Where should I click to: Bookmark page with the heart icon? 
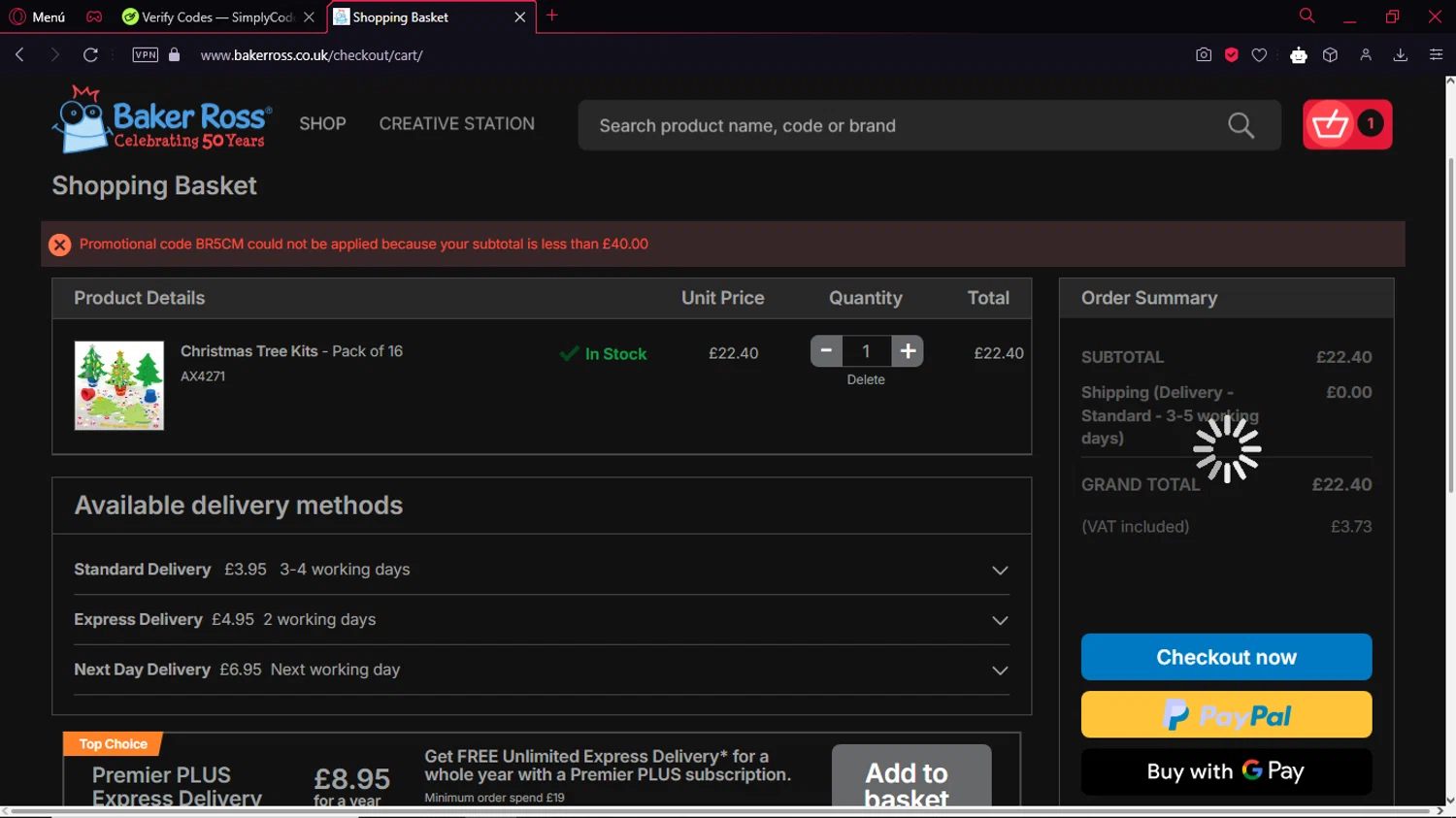(1259, 55)
